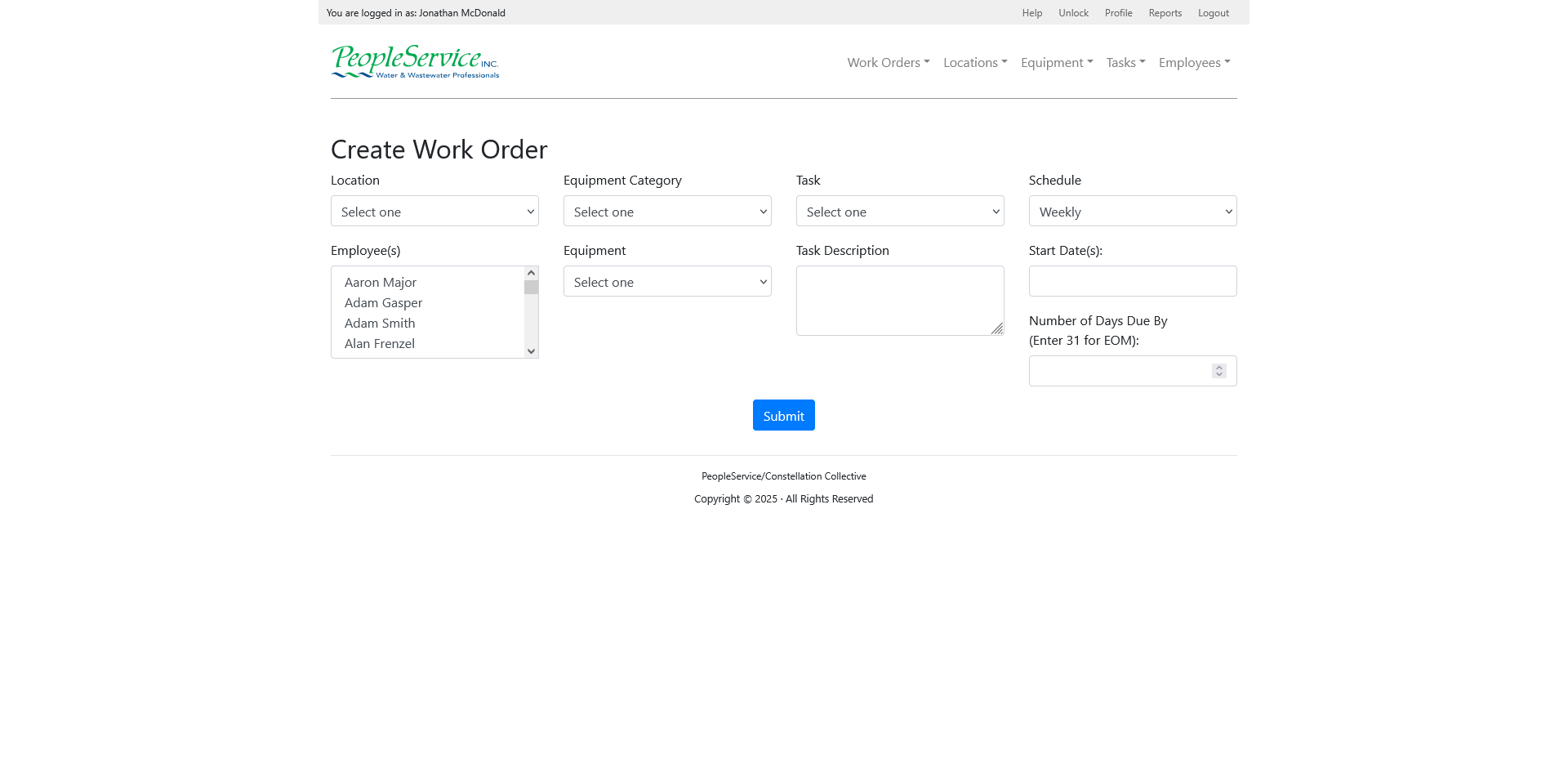Expand the Equipment Category dropdown
Image resolution: width=1568 pixels, height=759 pixels.
coord(667,212)
